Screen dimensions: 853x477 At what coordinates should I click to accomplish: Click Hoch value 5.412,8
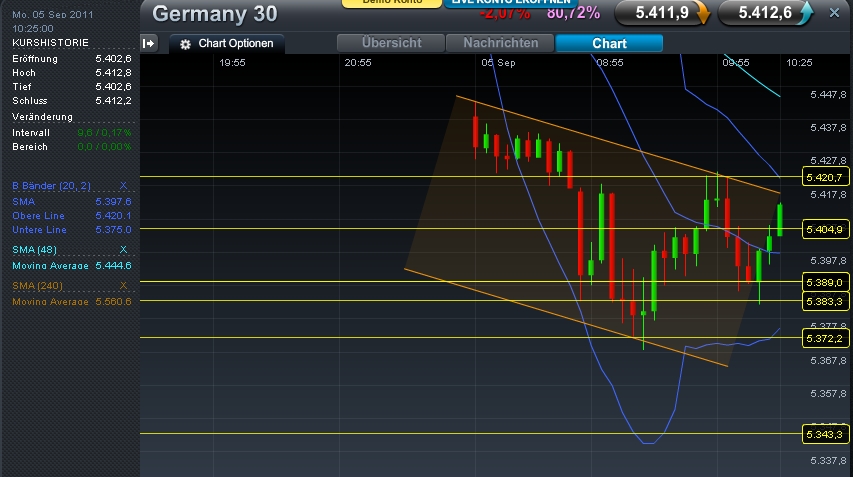[113, 73]
